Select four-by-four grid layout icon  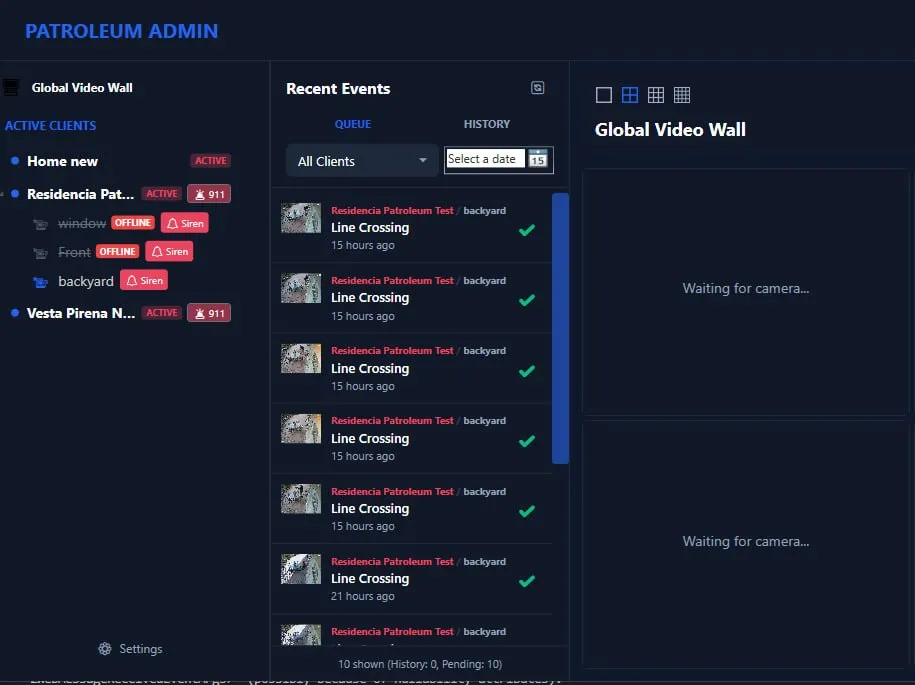pos(682,95)
